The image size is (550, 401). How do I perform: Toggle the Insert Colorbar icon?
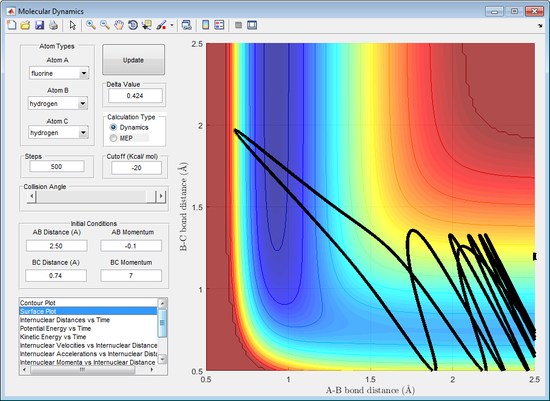(x=206, y=25)
